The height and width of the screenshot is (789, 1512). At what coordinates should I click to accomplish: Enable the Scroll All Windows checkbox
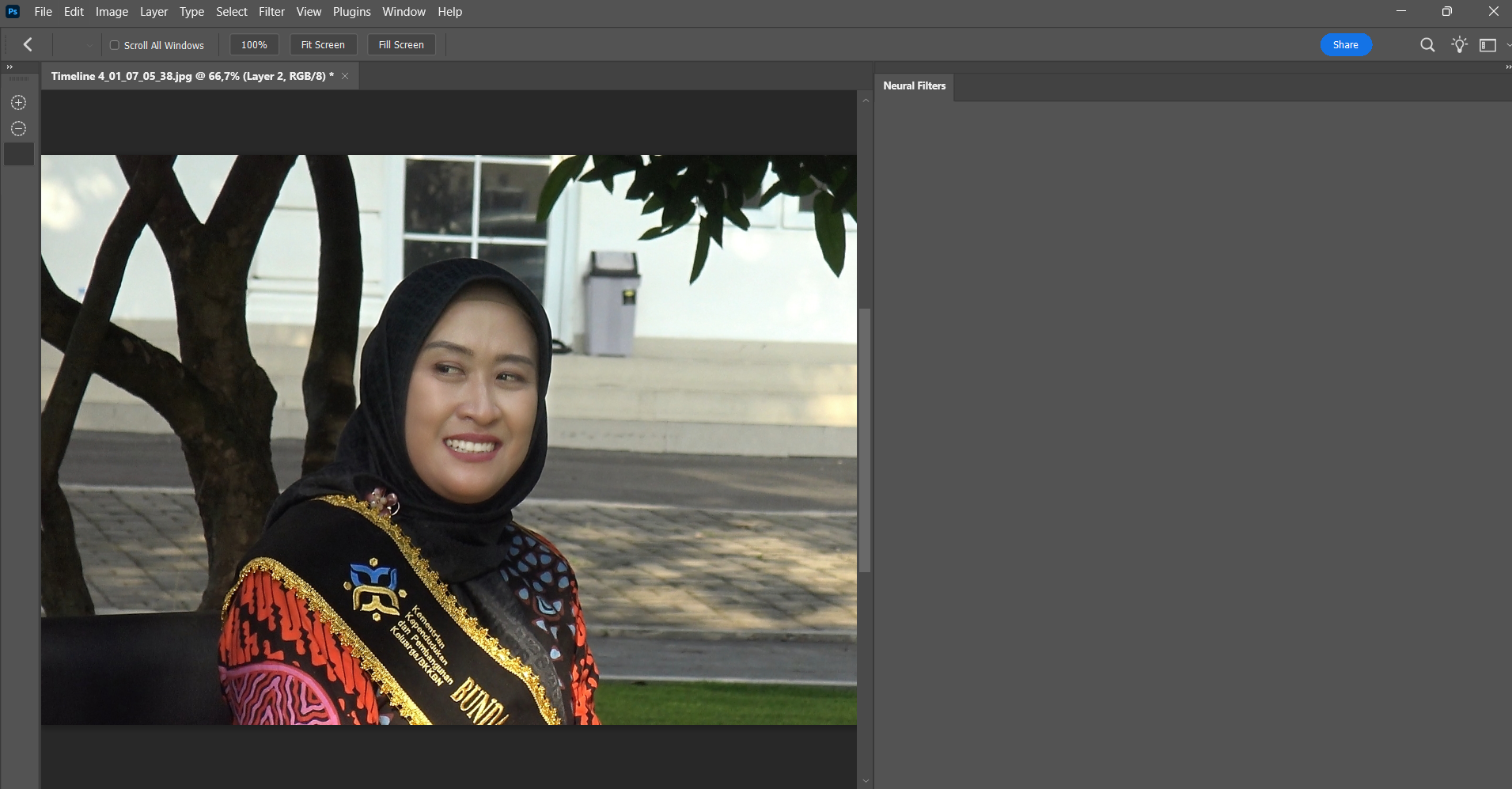pos(115,45)
